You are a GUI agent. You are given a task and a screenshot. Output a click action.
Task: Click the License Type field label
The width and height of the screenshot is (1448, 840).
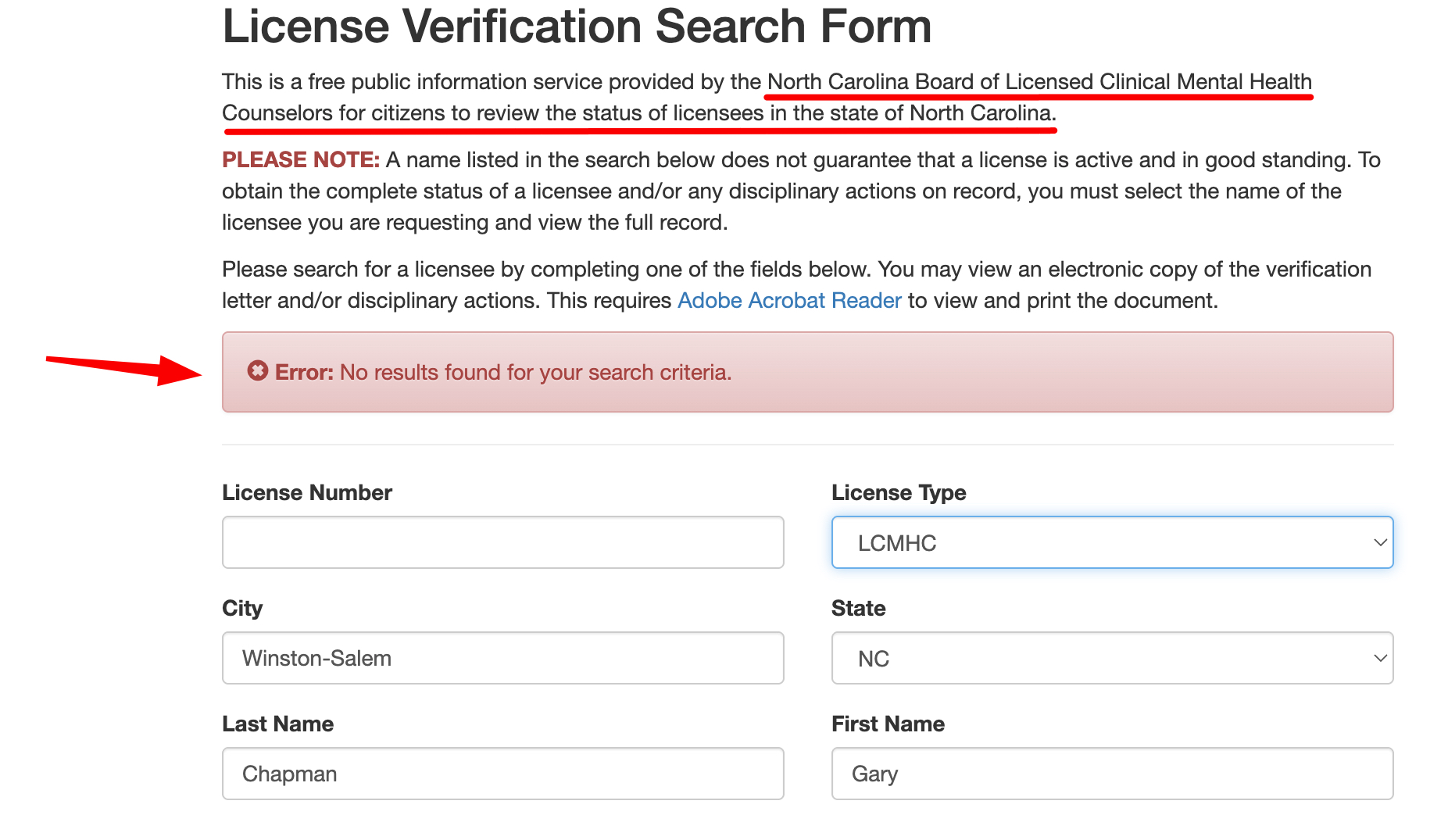898,493
